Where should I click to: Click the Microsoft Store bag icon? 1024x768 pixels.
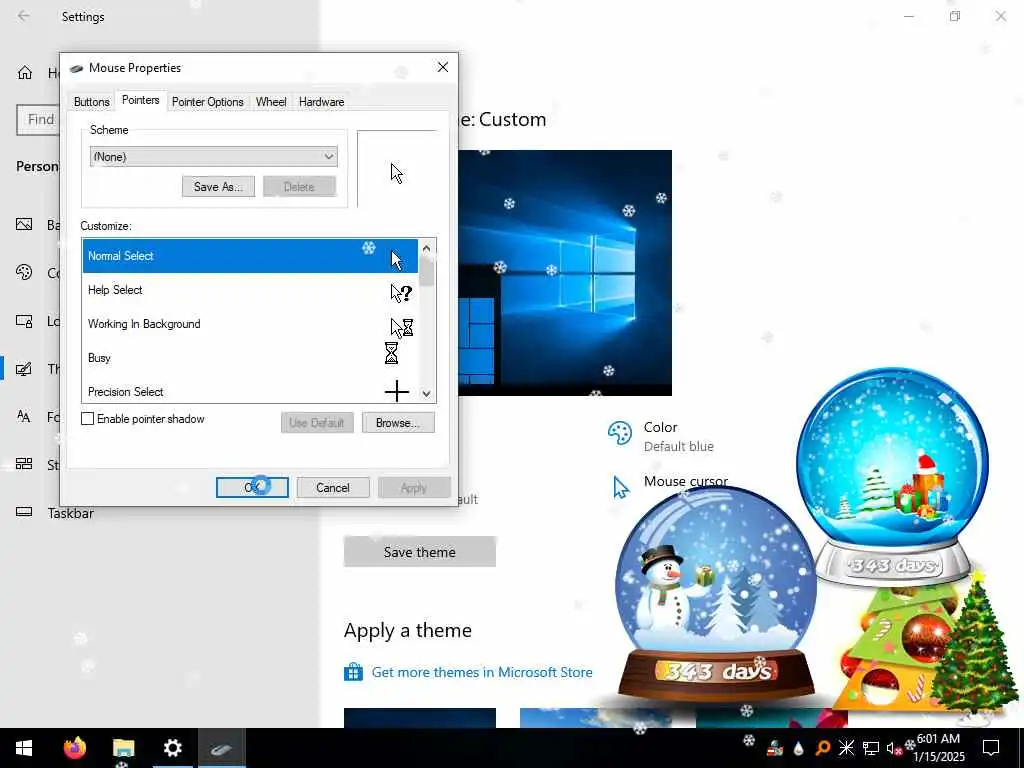(353, 671)
